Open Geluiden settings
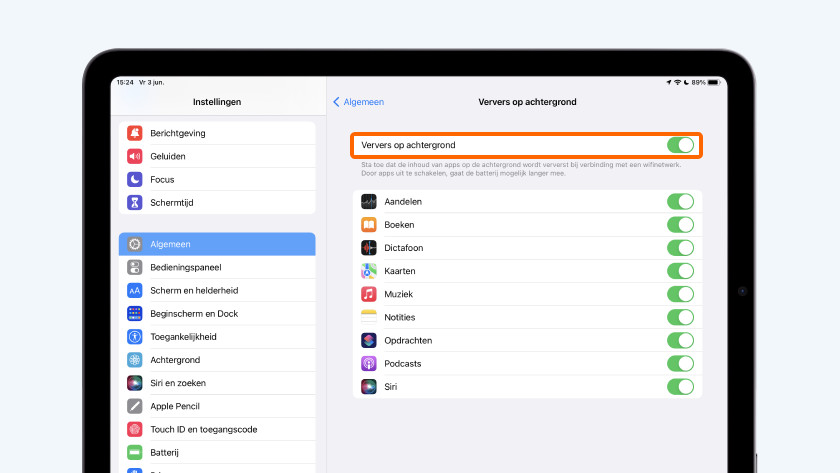 click(217, 156)
